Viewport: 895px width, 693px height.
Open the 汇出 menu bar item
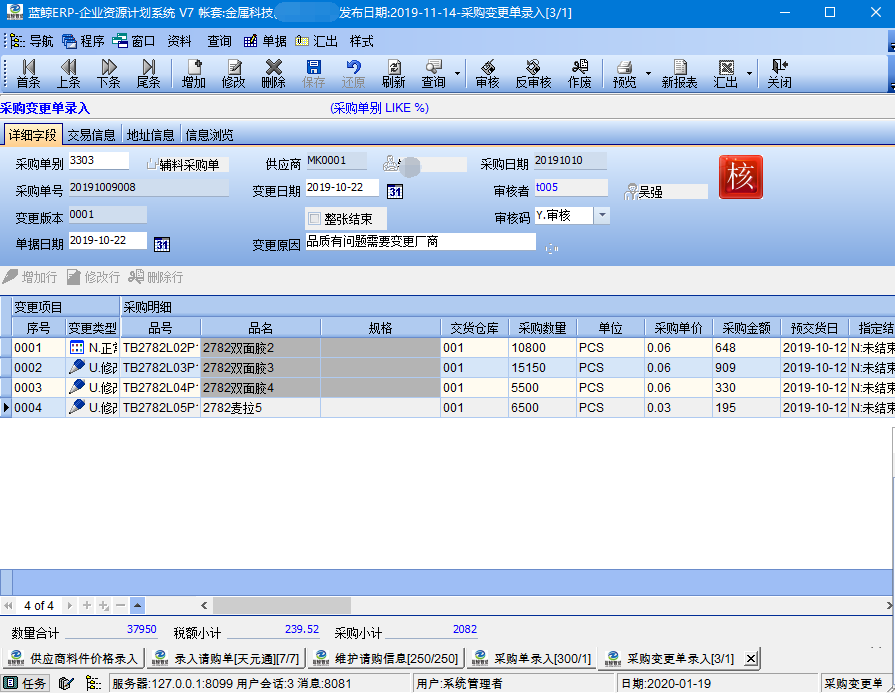pos(317,41)
